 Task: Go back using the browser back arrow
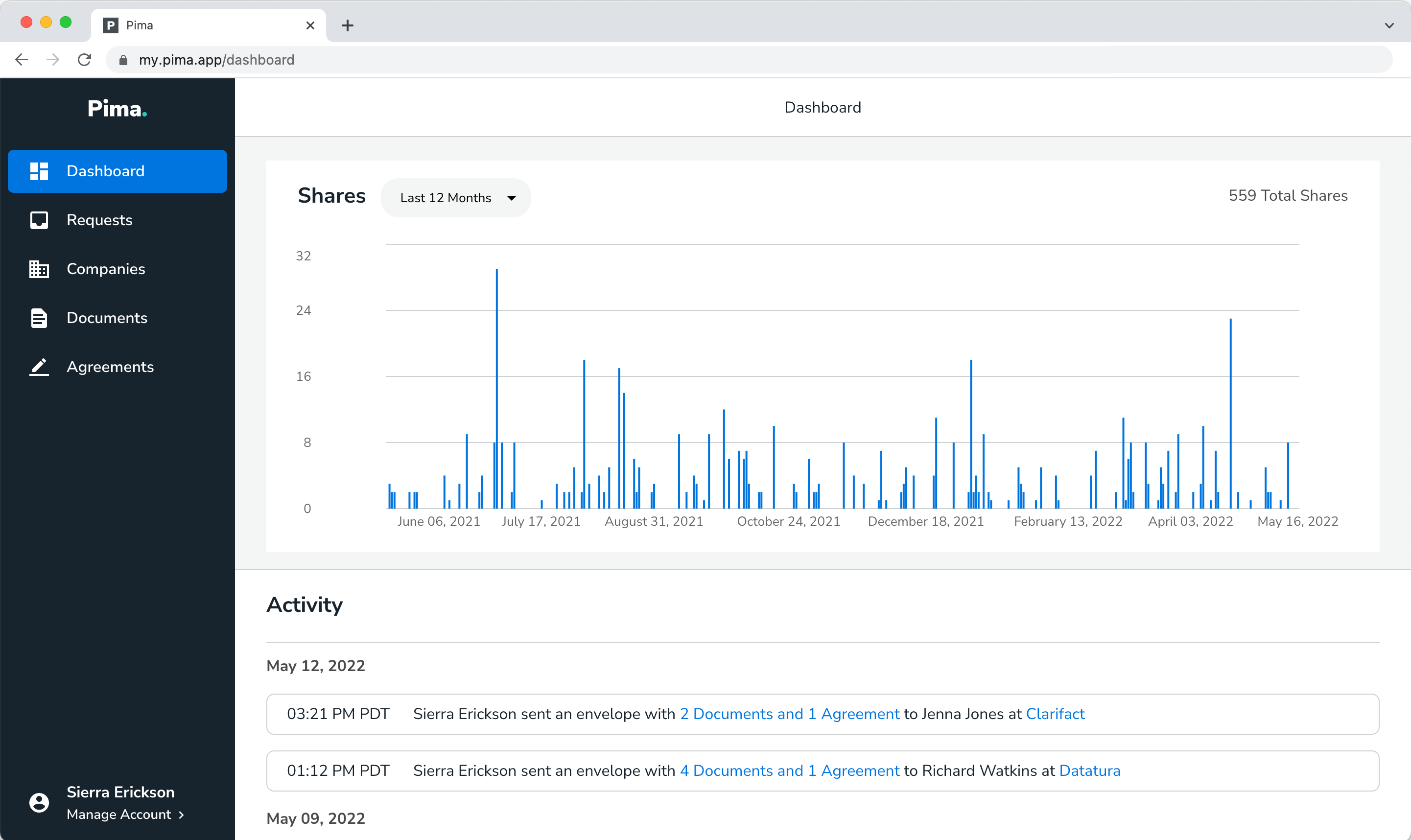click(22, 59)
